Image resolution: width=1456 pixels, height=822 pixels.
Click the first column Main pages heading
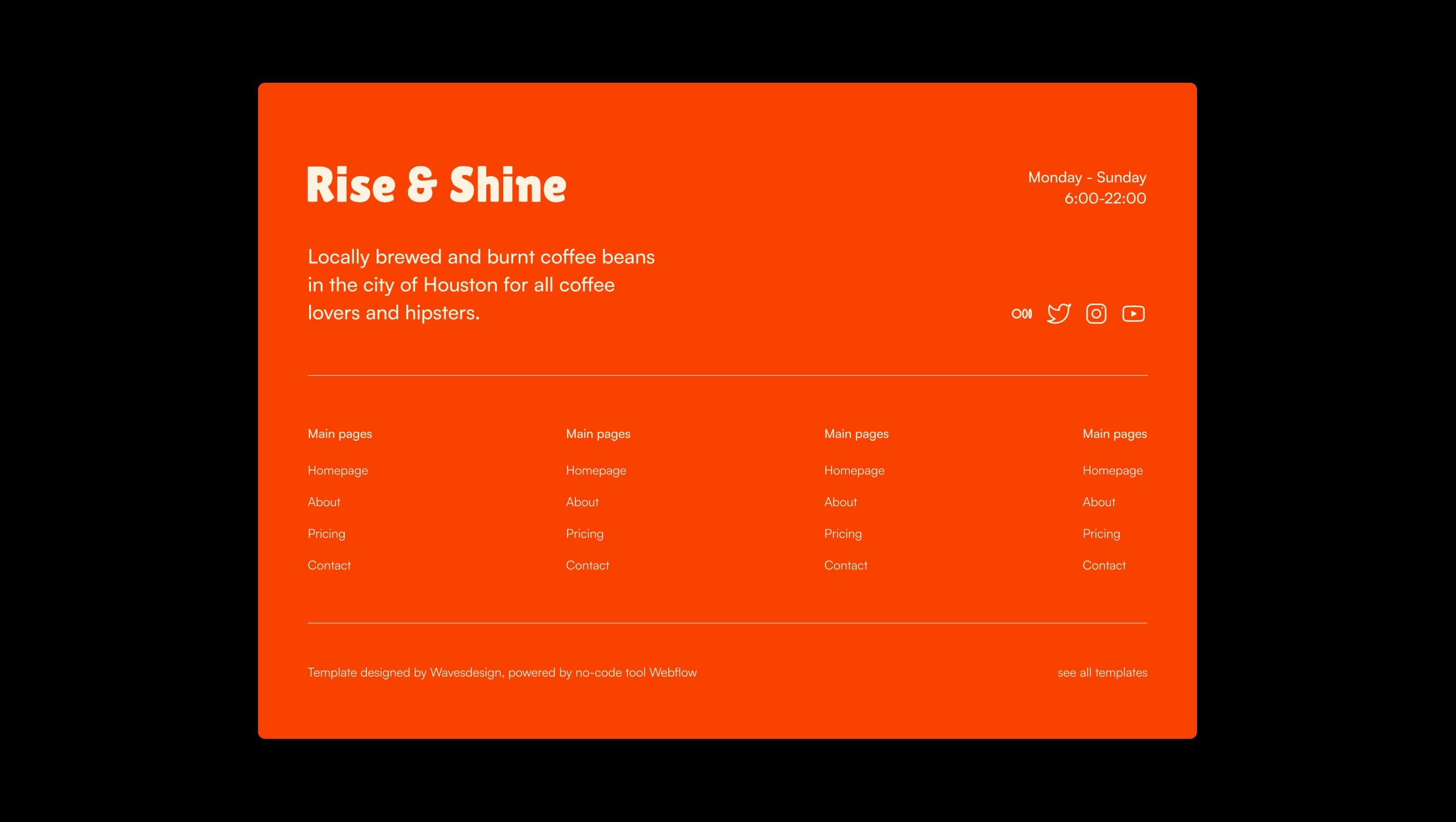coord(340,434)
